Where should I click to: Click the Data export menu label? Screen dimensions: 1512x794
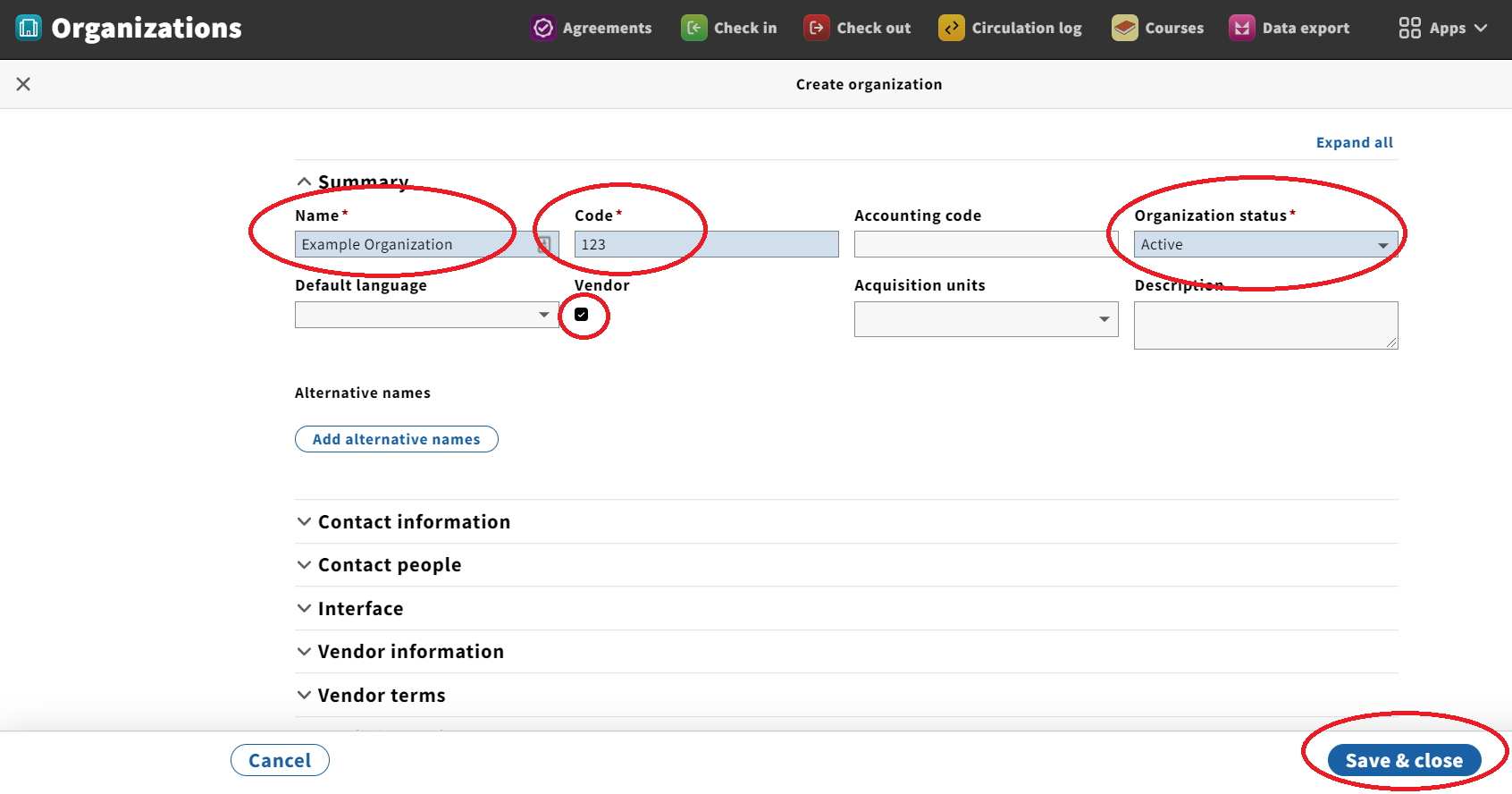pos(1306,28)
